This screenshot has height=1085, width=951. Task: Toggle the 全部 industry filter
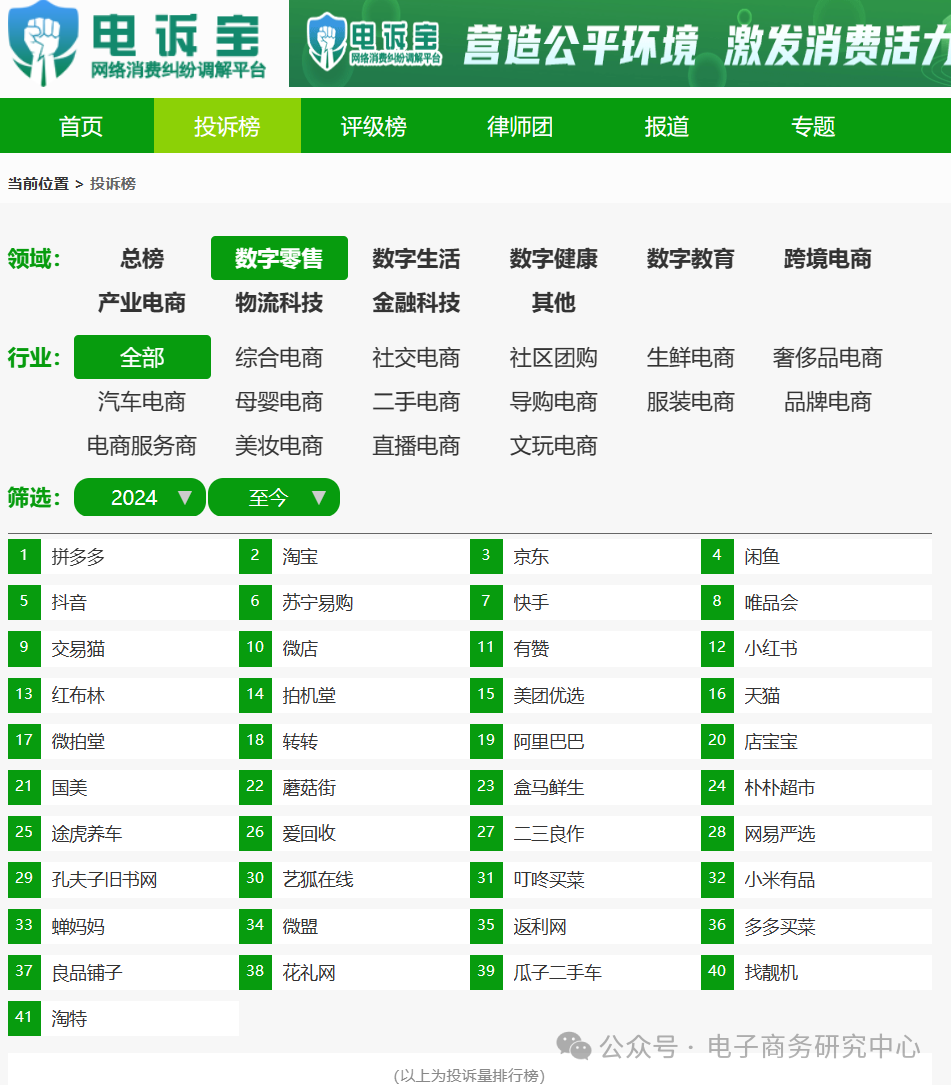click(x=142, y=357)
